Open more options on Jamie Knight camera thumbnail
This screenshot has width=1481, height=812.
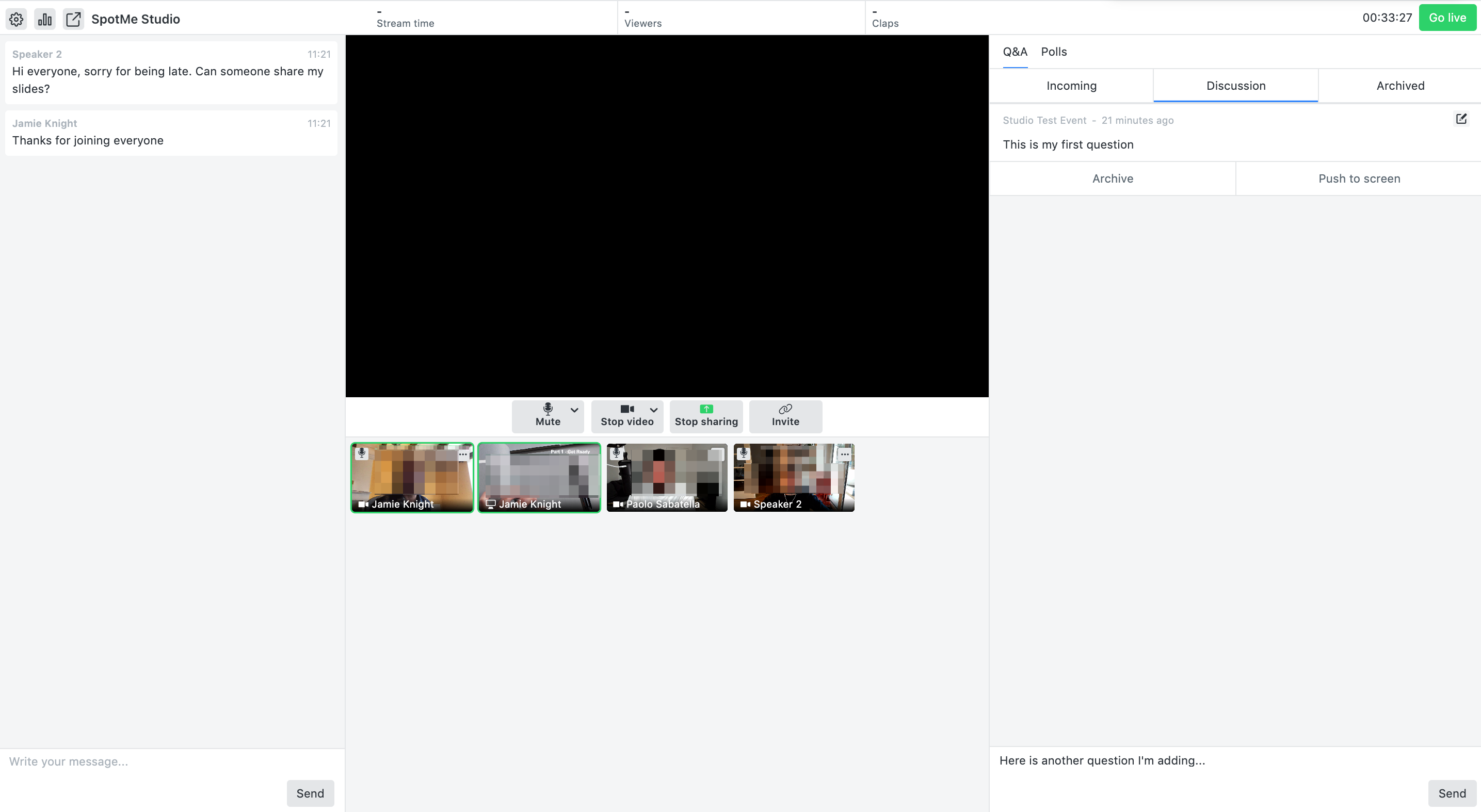pyautogui.click(x=463, y=454)
